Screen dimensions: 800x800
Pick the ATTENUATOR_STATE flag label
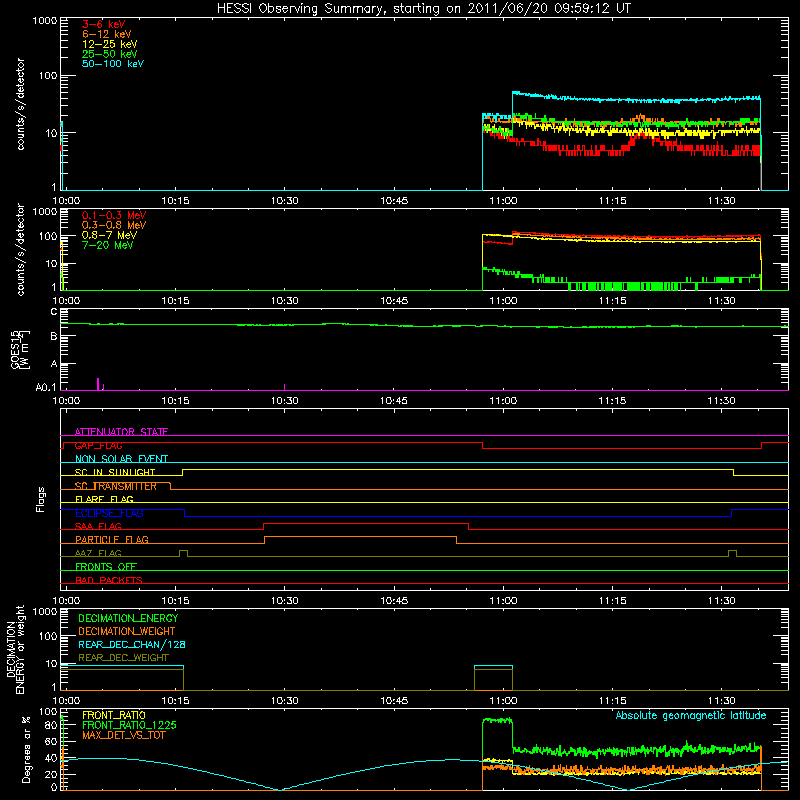pos(121,432)
